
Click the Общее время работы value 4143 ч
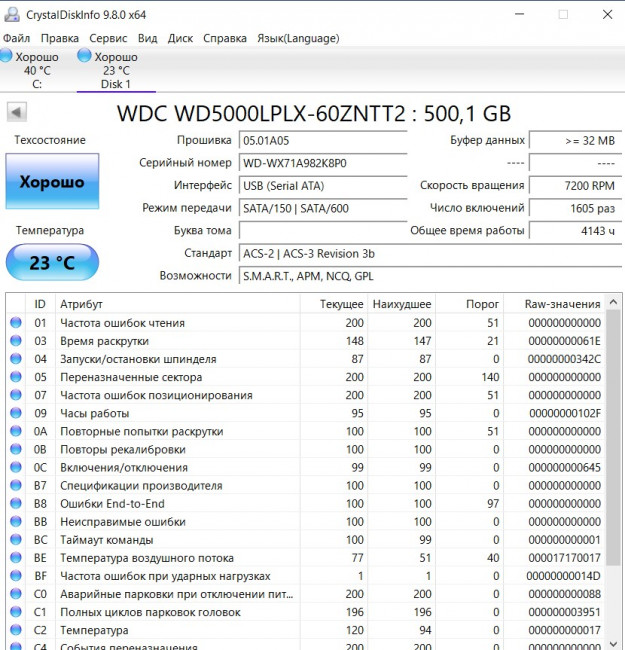click(x=575, y=231)
